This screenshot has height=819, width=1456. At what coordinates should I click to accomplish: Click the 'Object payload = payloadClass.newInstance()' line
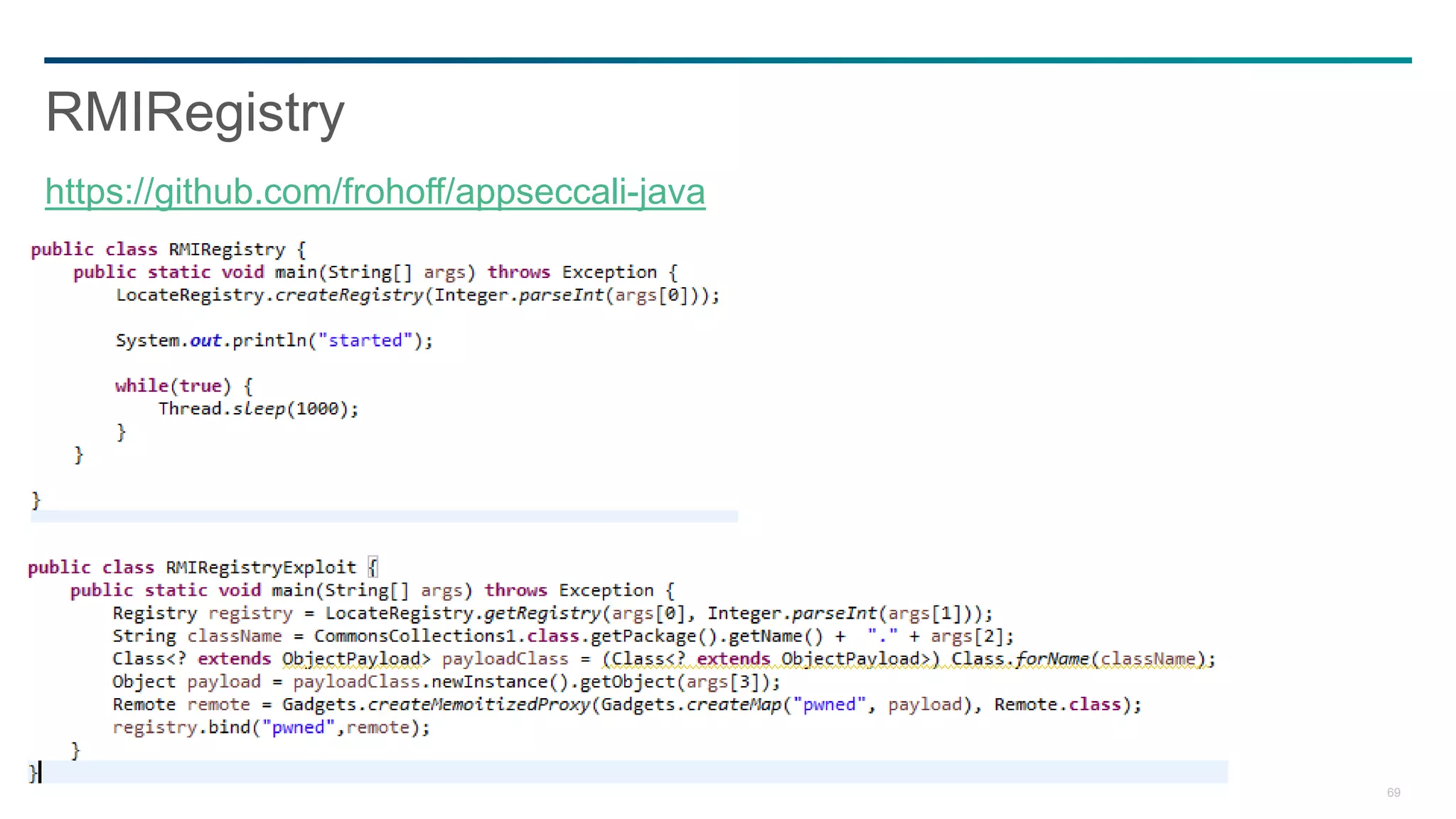tap(446, 682)
